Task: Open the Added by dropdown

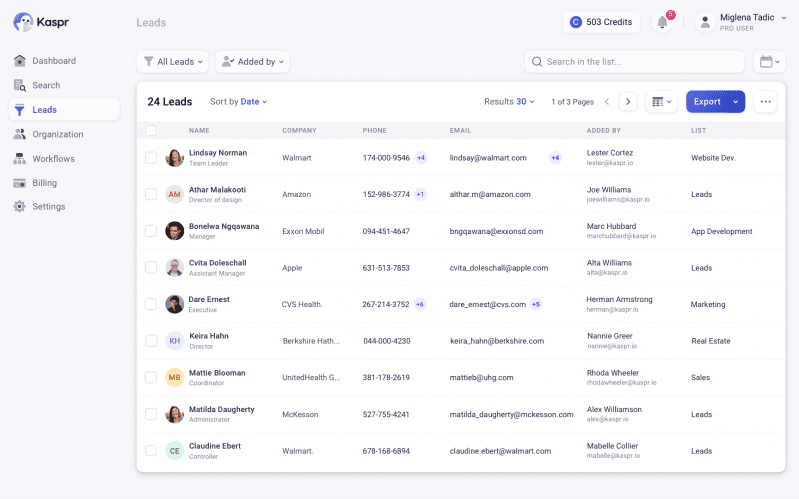Action: point(252,62)
